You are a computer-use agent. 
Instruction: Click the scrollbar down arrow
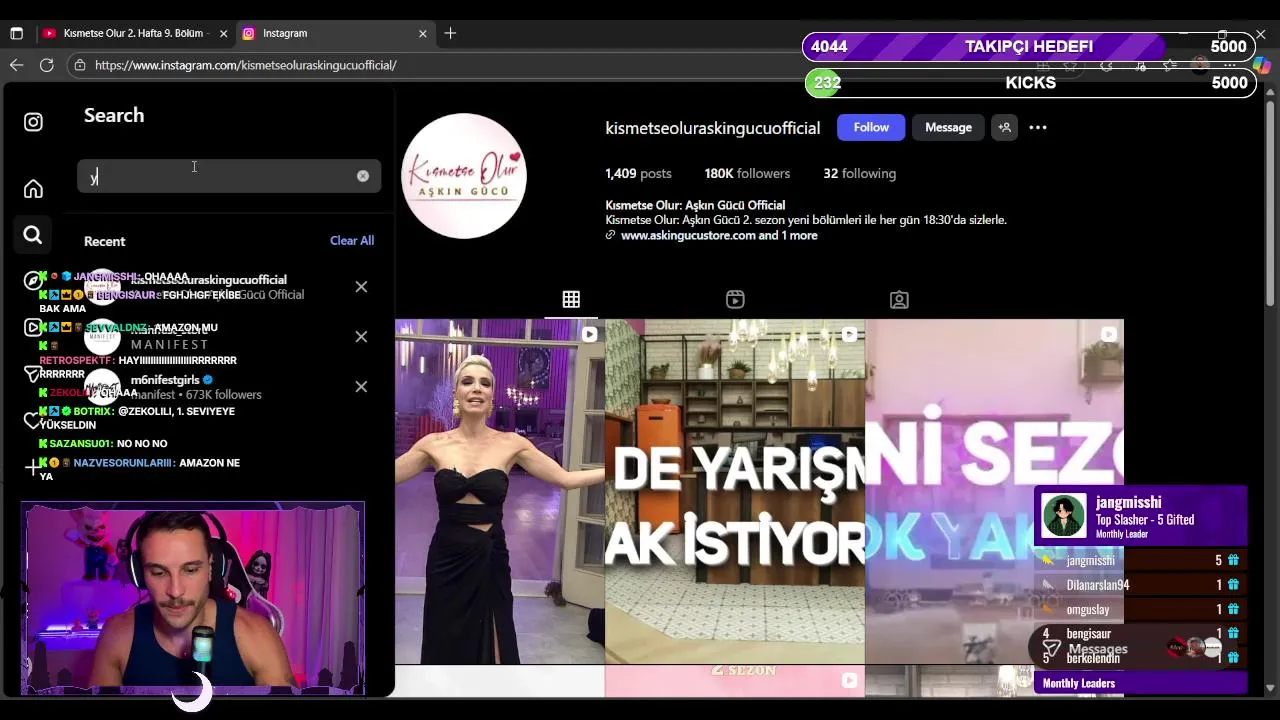click(x=1271, y=687)
